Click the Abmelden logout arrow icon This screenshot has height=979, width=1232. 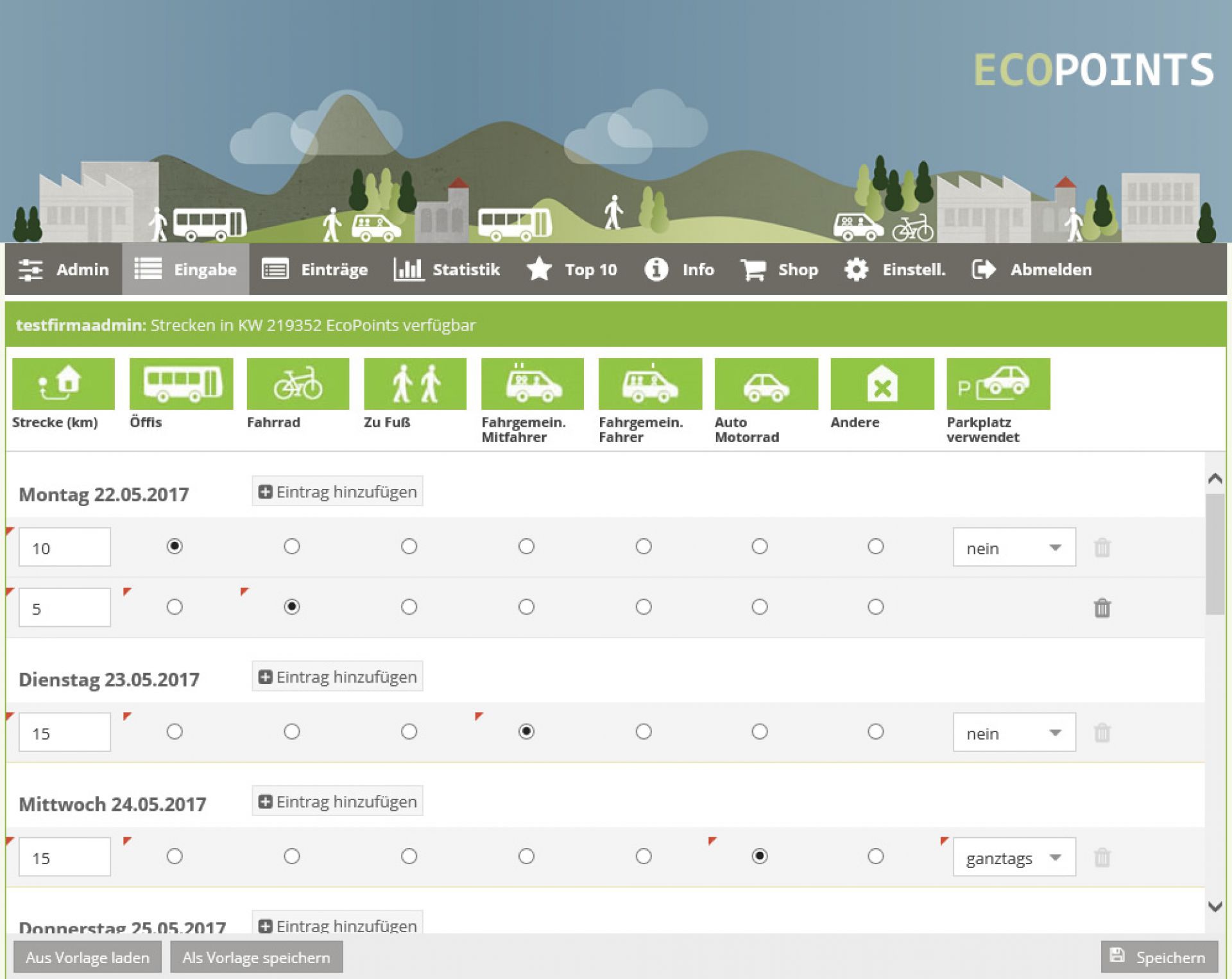pos(984,269)
